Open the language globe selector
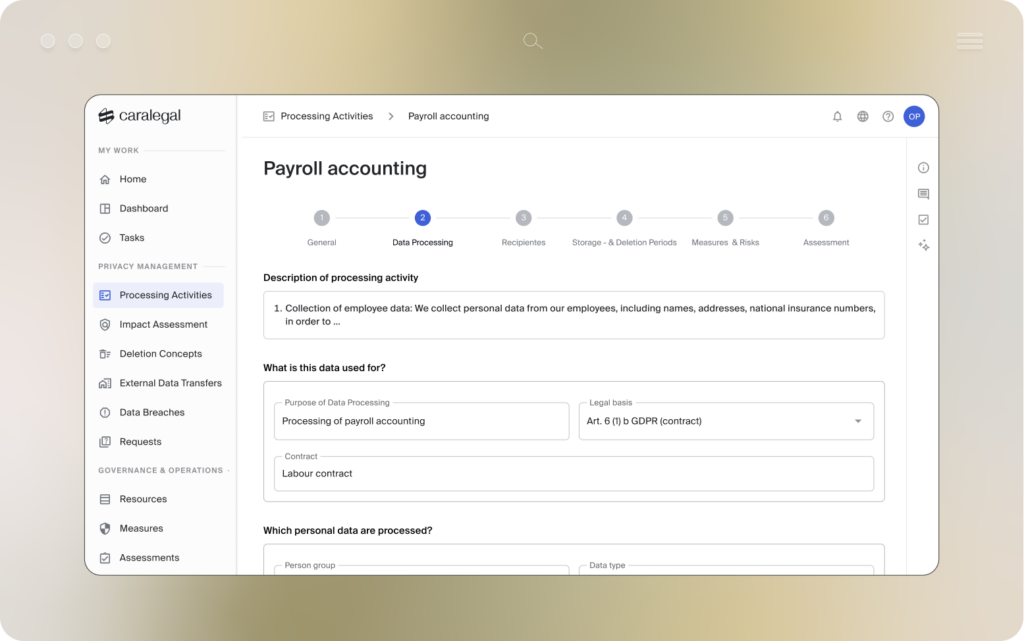 click(862, 116)
